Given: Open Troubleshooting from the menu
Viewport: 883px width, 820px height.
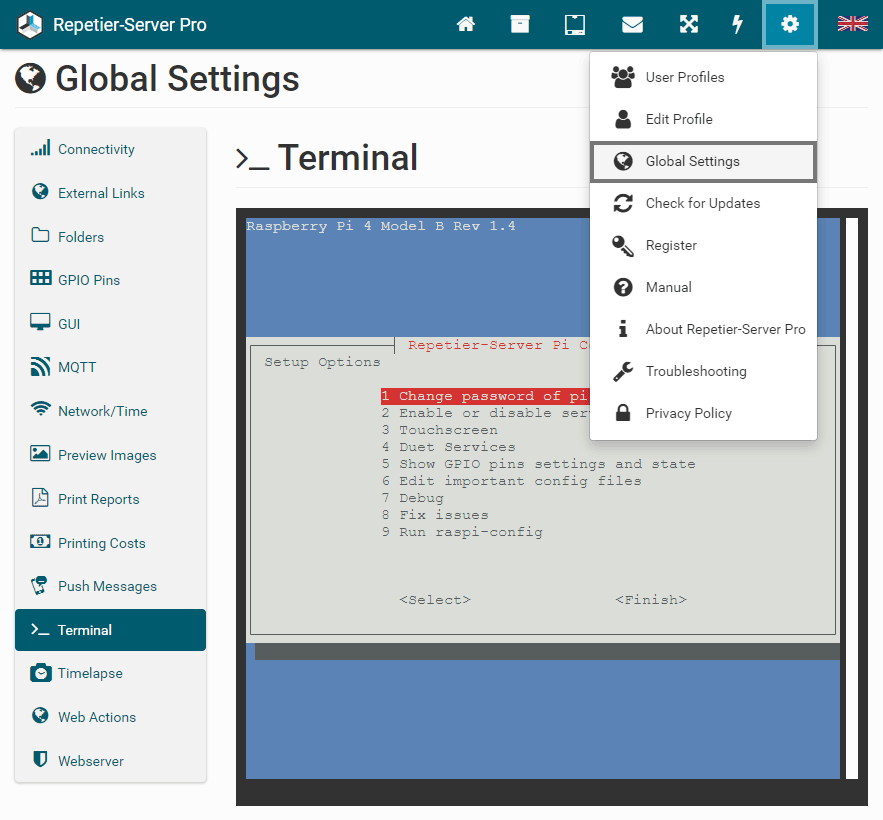Looking at the screenshot, I should pos(703,371).
